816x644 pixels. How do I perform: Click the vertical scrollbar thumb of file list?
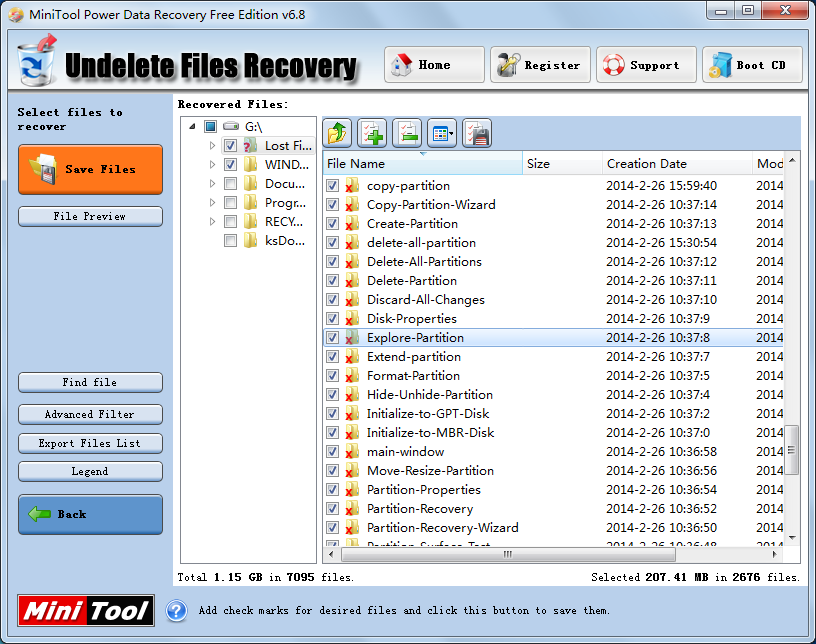(x=792, y=450)
